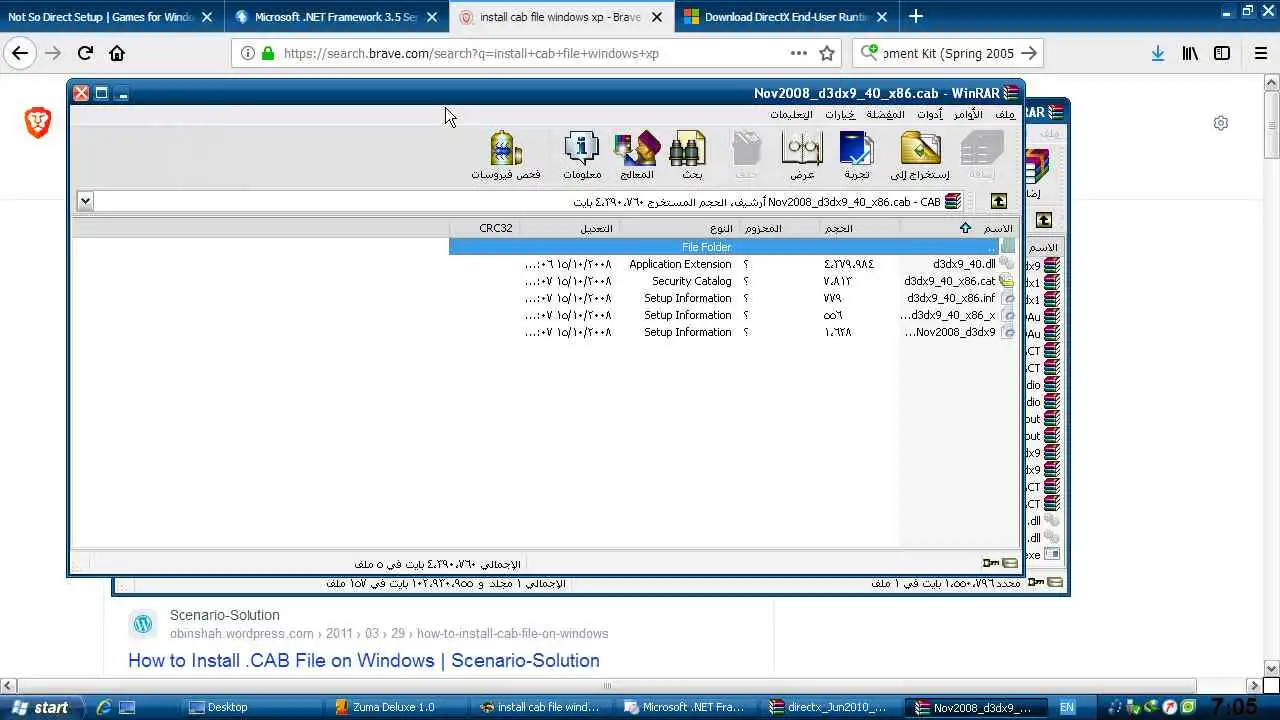This screenshot has width=1280, height=720.
Task: Click the EN language indicator in taskbar
Action: [1067, 707]
